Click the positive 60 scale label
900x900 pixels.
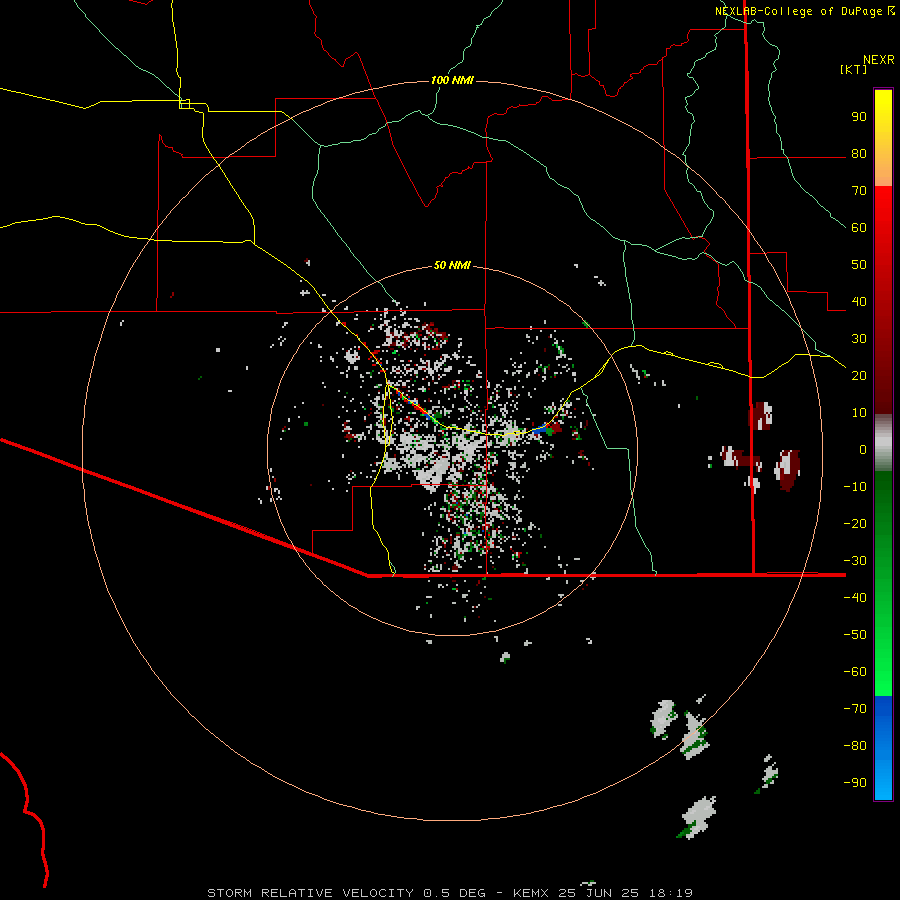(859, 227)
